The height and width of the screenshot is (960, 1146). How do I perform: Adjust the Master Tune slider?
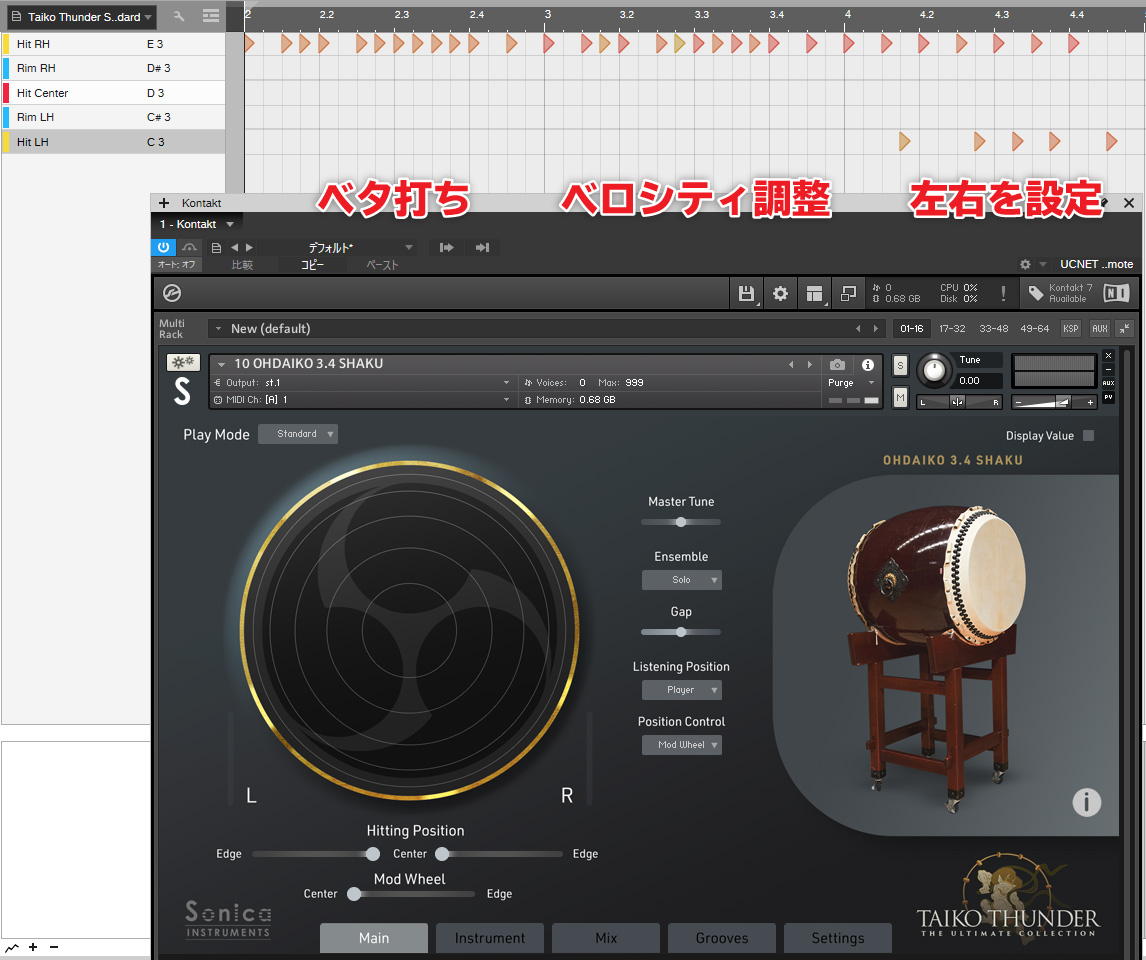(x=681, y=522)
